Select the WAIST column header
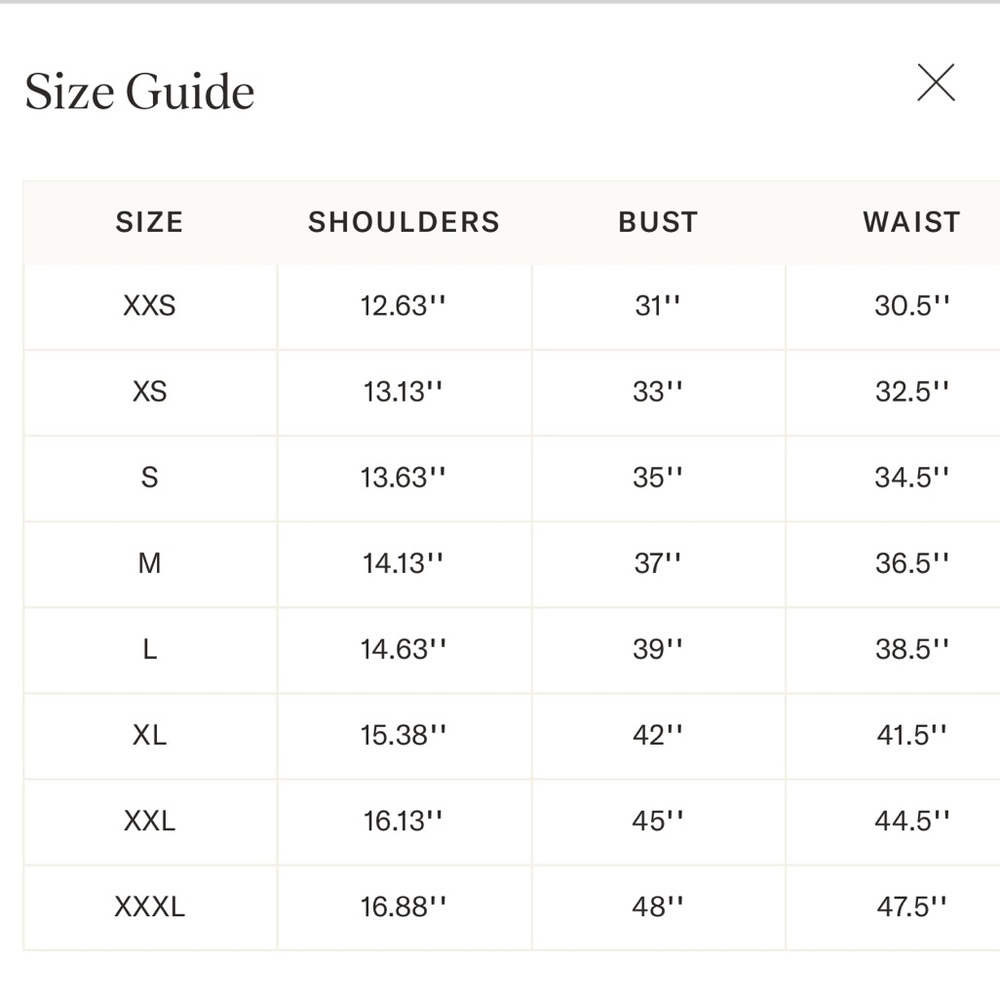The height and width of the screenshot is (1000, 1000). click(x=912, y=222)
